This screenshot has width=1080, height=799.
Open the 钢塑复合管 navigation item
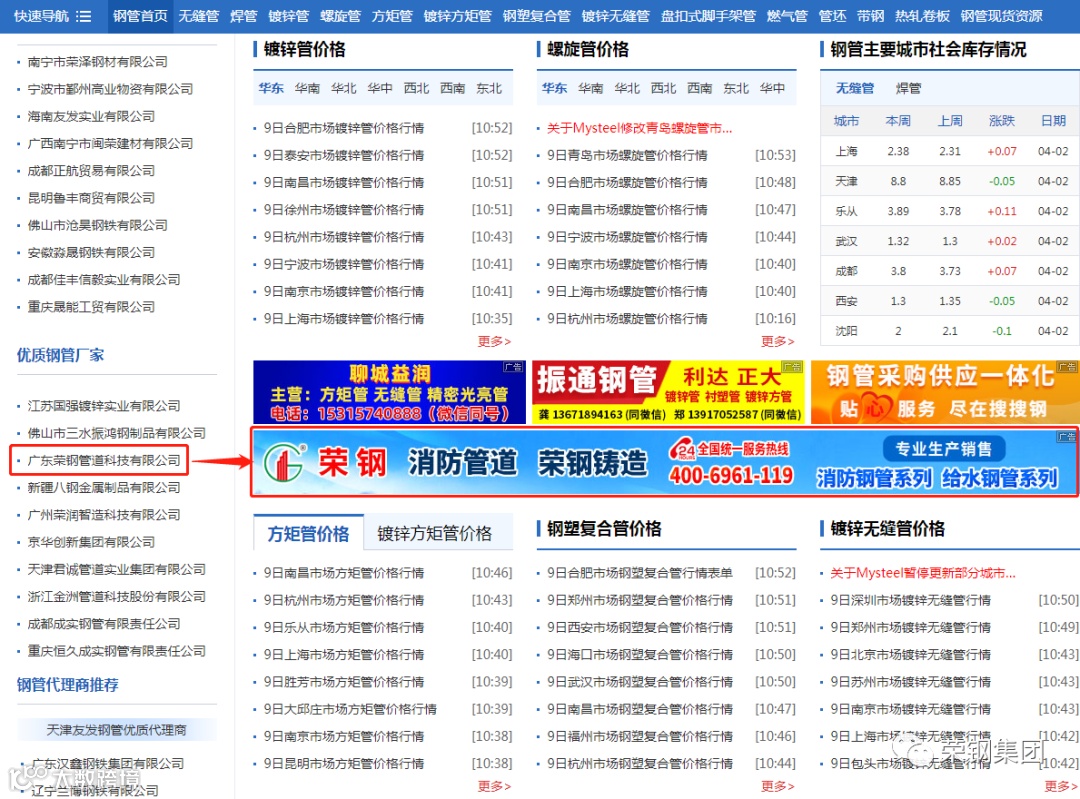pyautogui.click(x=537, y=16)
